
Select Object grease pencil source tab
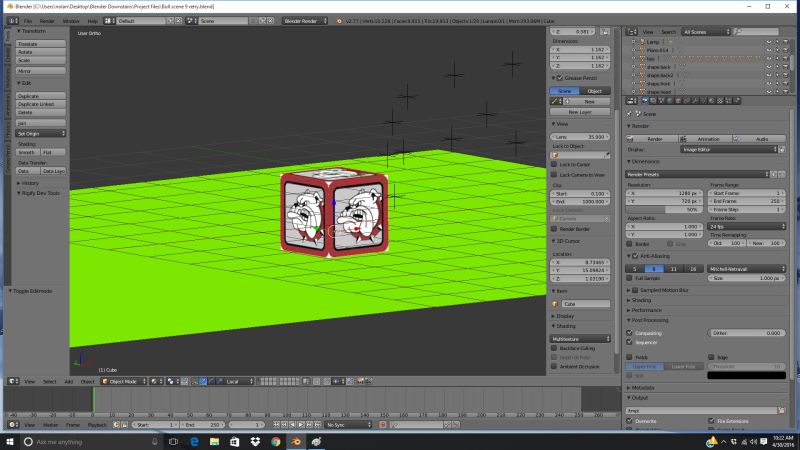pos(595,91)
